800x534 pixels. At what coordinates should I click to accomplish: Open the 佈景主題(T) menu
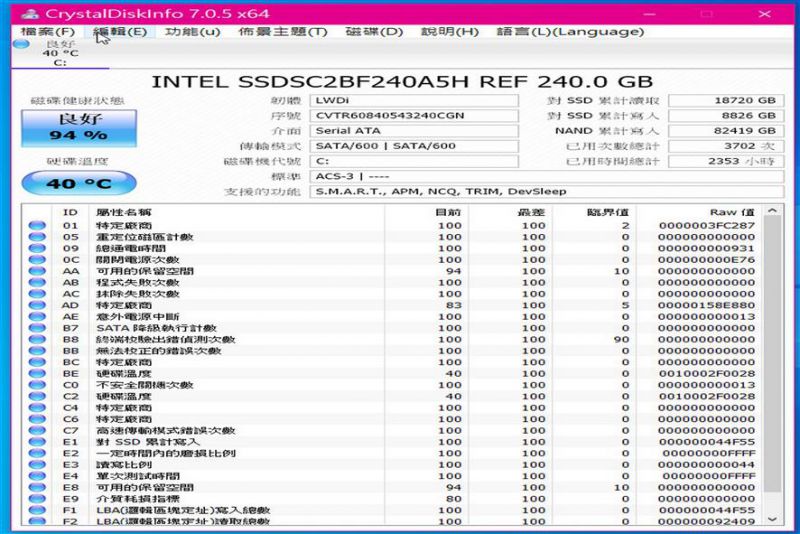[283, 32]
